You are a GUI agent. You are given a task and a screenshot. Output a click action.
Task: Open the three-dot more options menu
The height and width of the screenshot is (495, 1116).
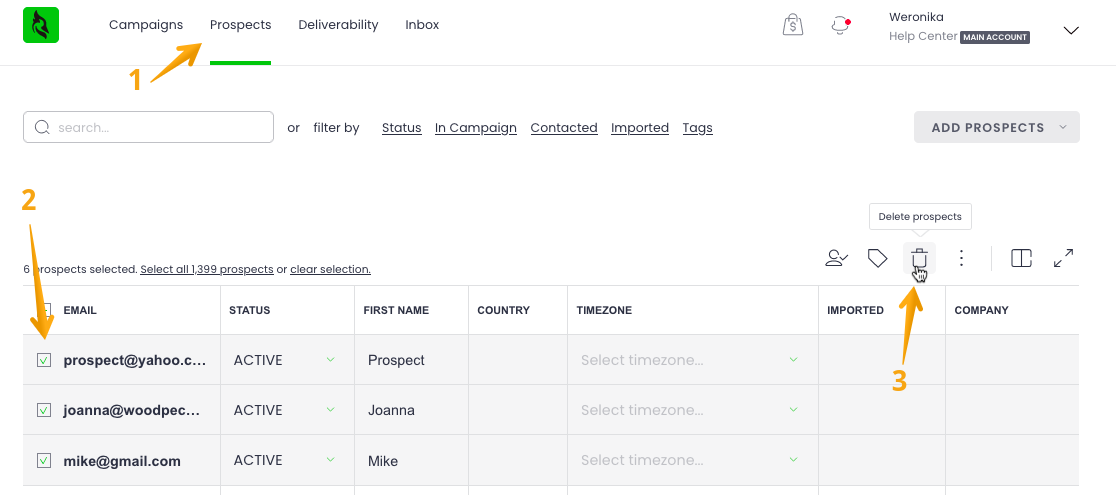(x=961, y=259)
